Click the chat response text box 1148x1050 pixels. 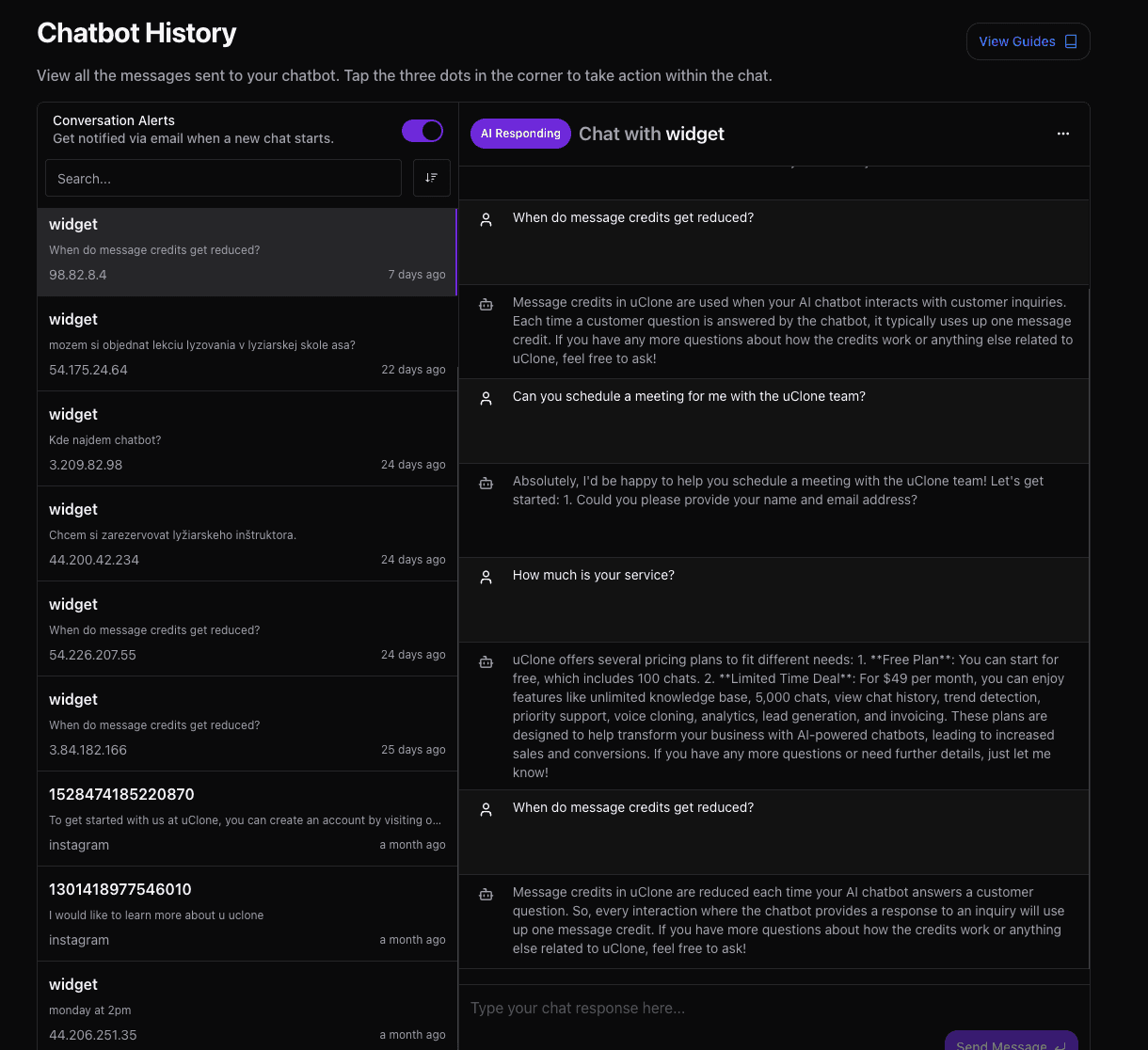773,1008
